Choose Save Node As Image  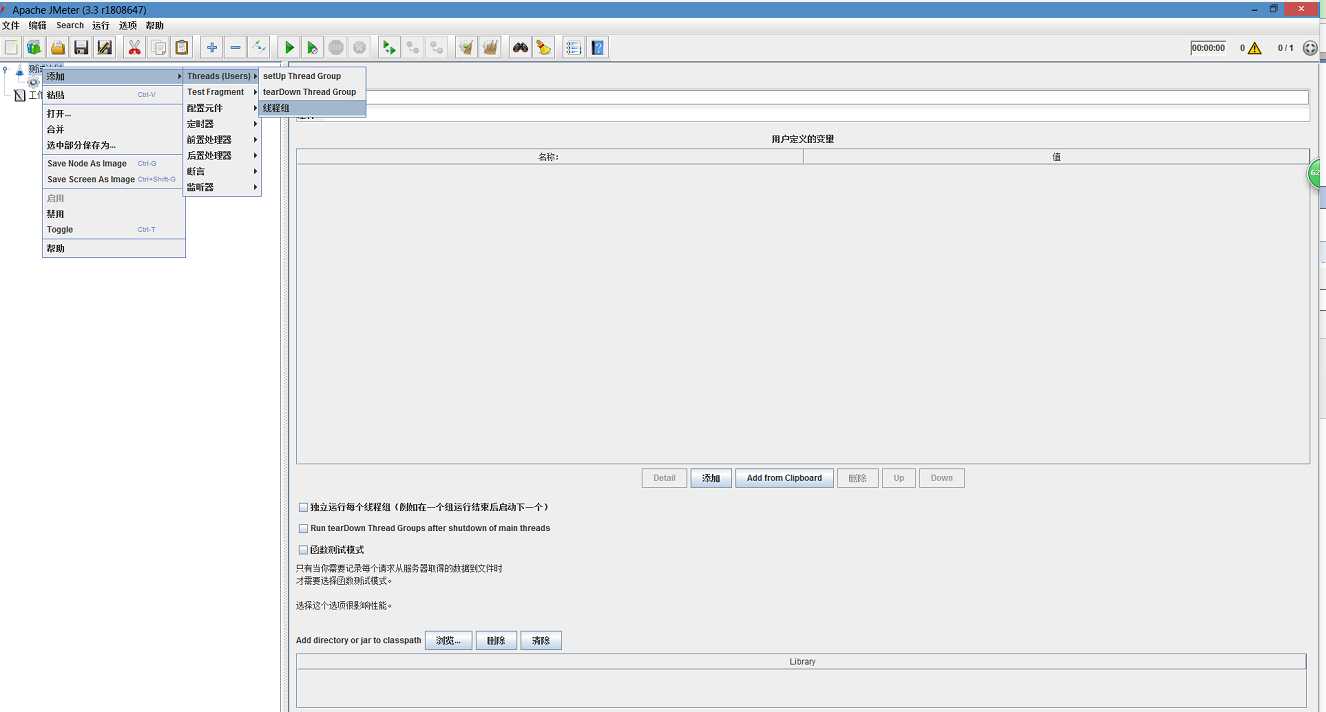(x=114, y=163)
